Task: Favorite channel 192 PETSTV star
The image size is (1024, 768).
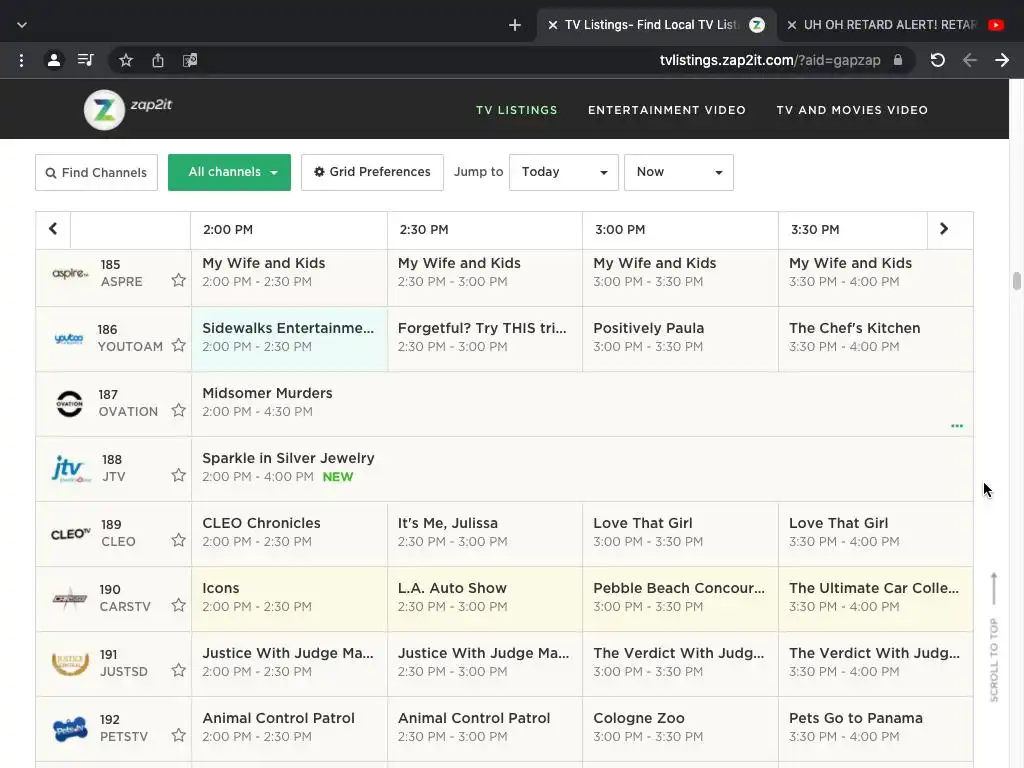Action: point(178,735)
